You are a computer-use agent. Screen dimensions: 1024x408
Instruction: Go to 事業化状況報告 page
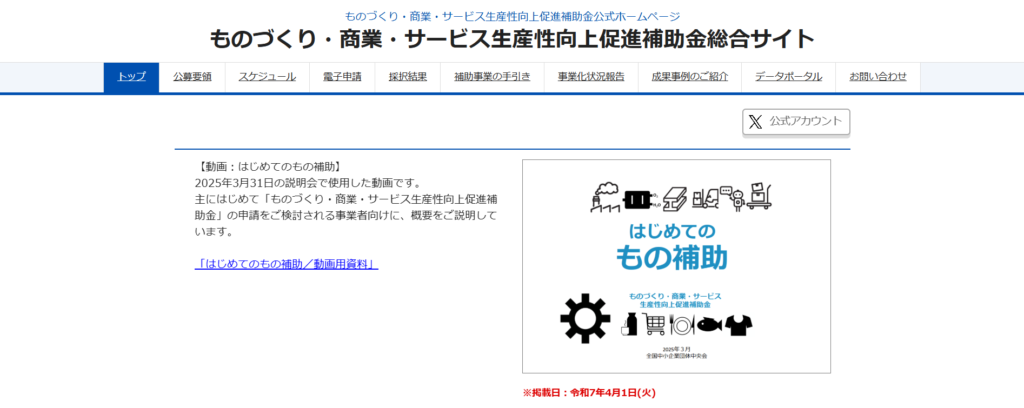coord(591,77)
